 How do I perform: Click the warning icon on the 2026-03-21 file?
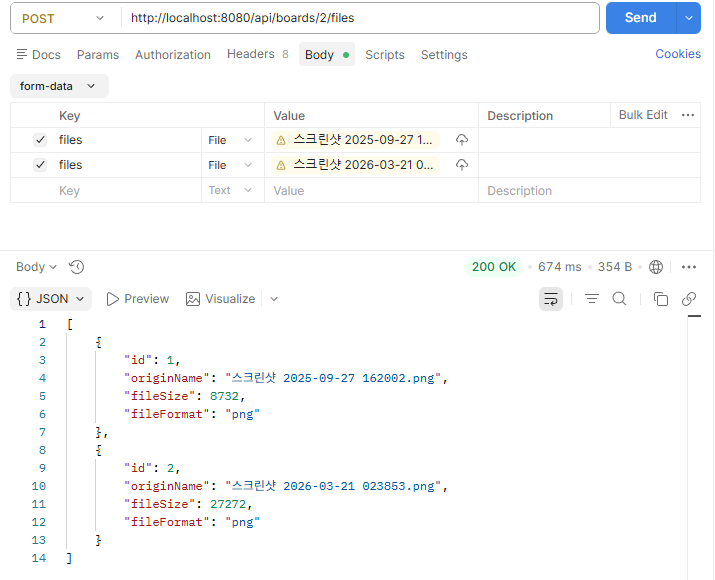(281, 165)
